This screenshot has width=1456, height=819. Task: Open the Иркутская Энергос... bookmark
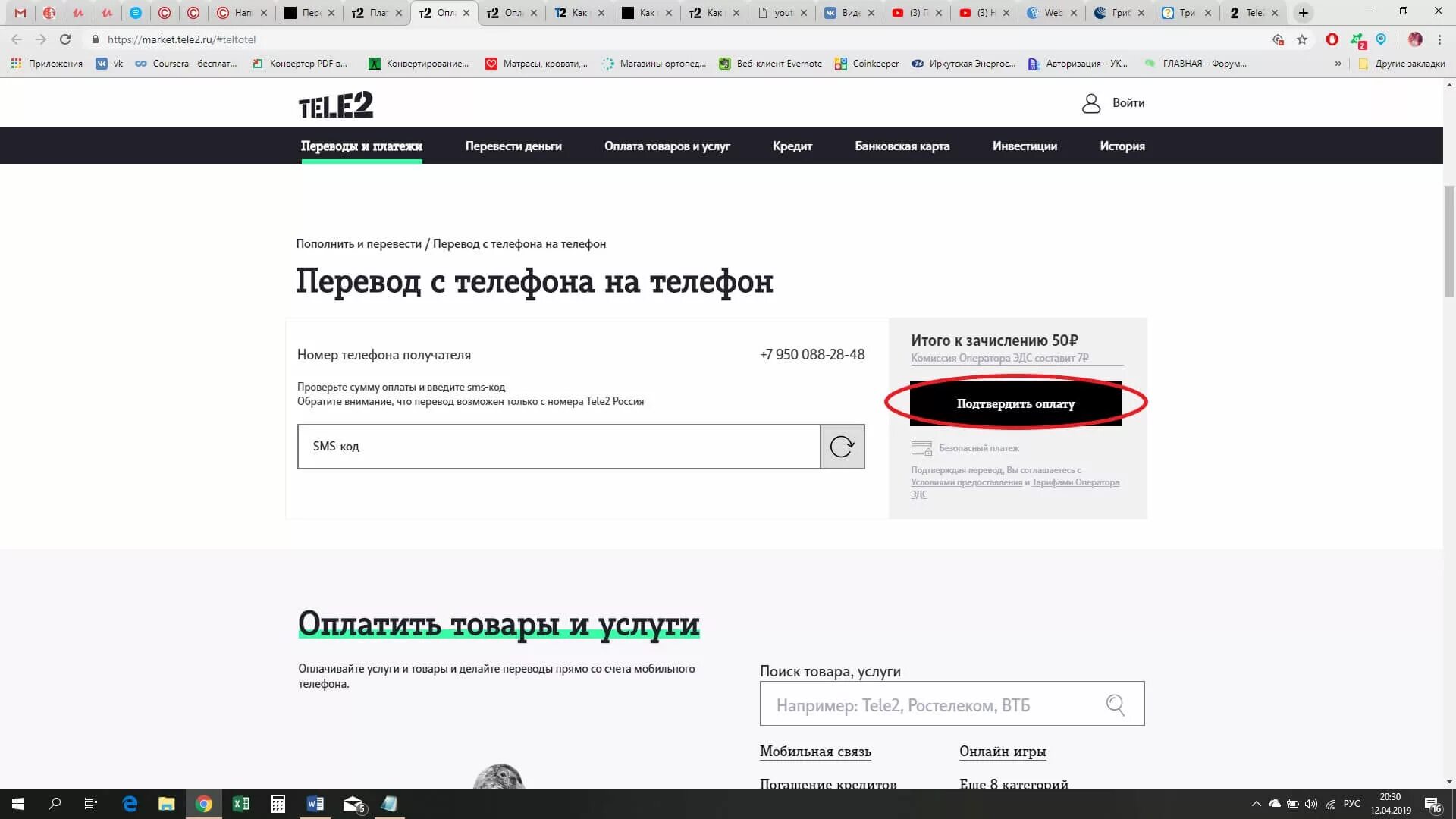(963, 64)
